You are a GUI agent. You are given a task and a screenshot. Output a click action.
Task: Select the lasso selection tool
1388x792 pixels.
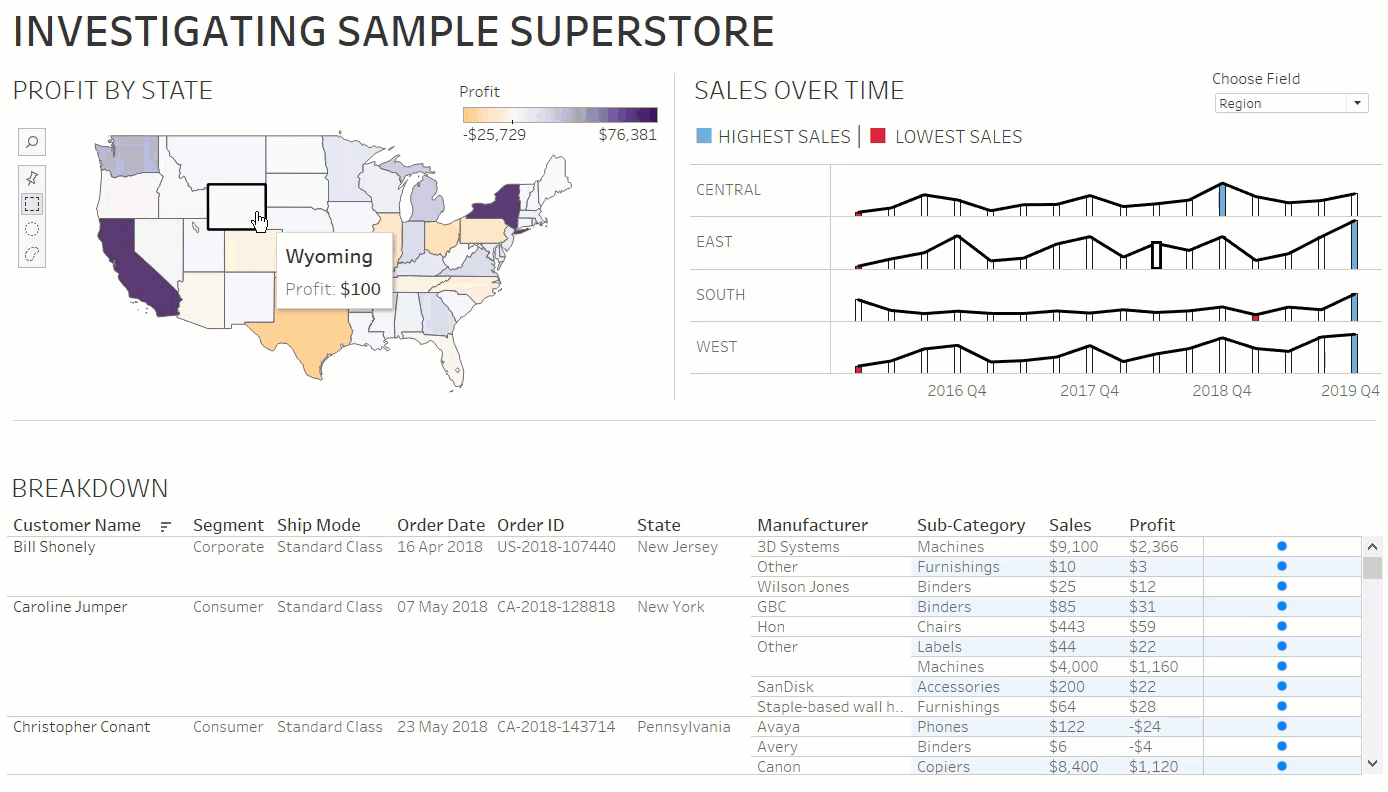(x=32, y=254)
